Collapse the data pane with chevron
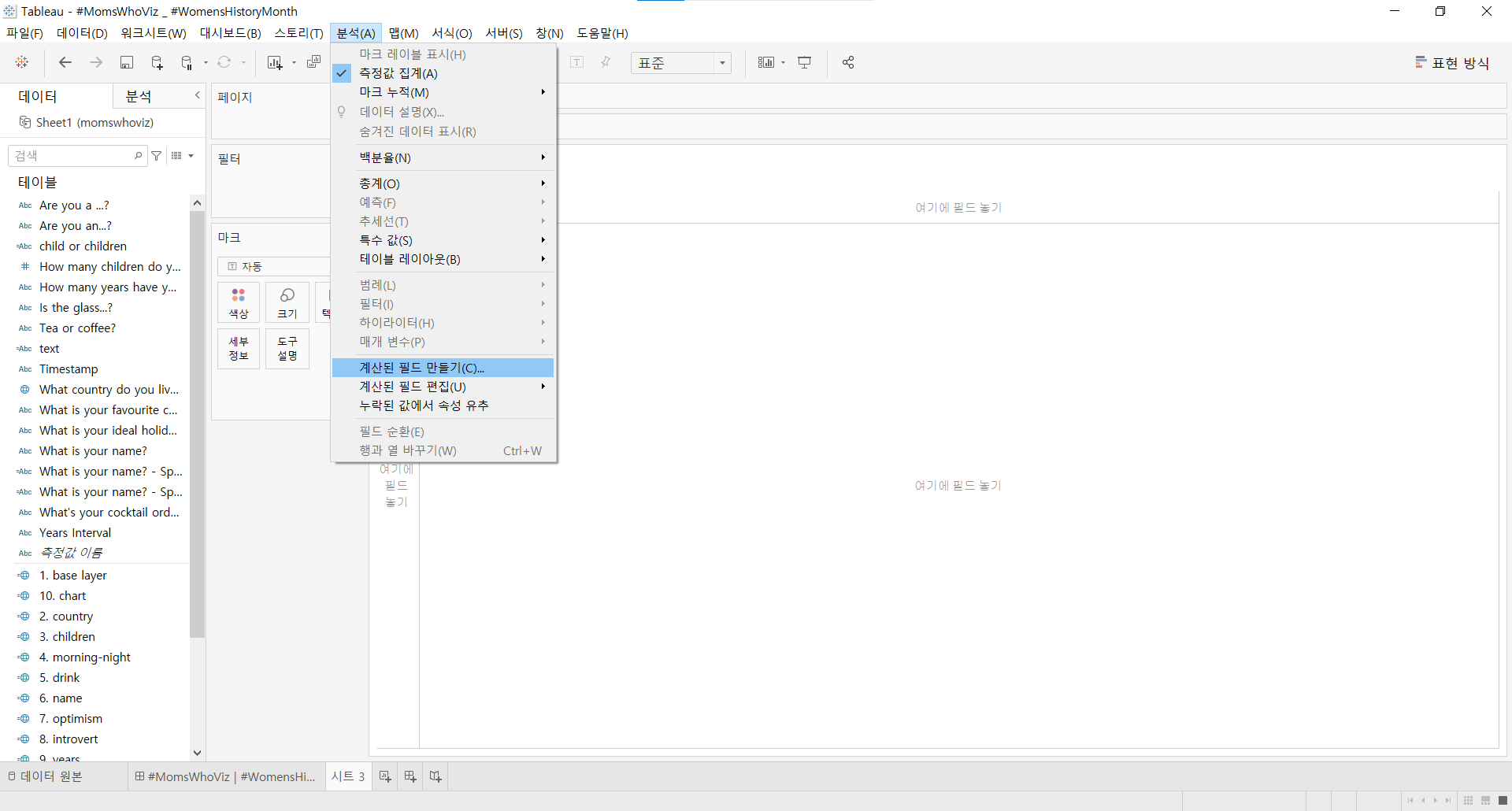 [x=198, y=95]
